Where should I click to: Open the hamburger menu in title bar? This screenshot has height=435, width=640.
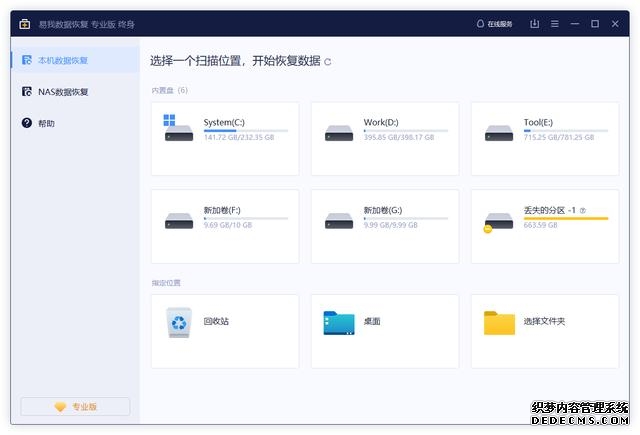555,24
